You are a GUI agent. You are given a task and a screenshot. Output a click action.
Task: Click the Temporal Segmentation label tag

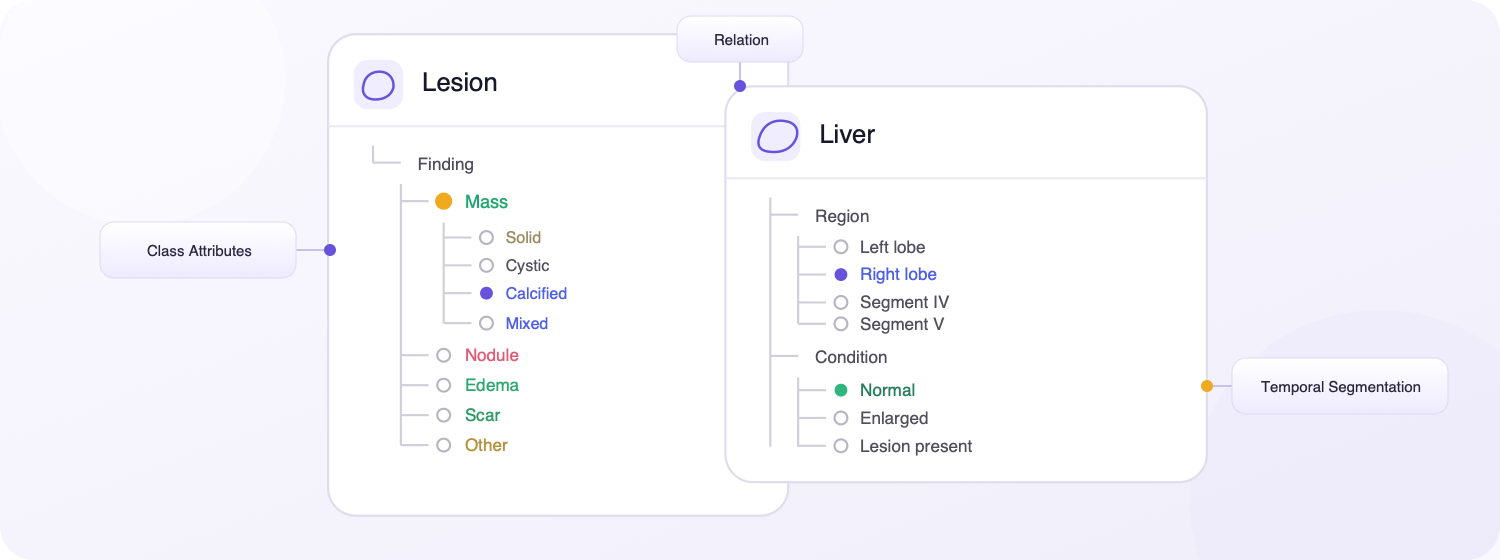coord(1340,386)
